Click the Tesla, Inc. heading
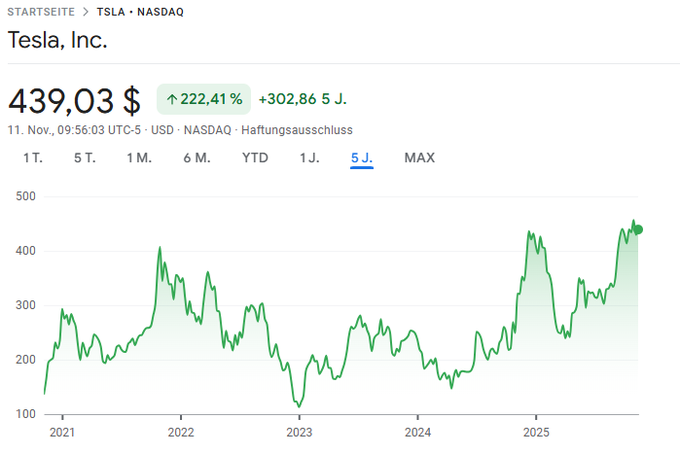 [57, 40]
